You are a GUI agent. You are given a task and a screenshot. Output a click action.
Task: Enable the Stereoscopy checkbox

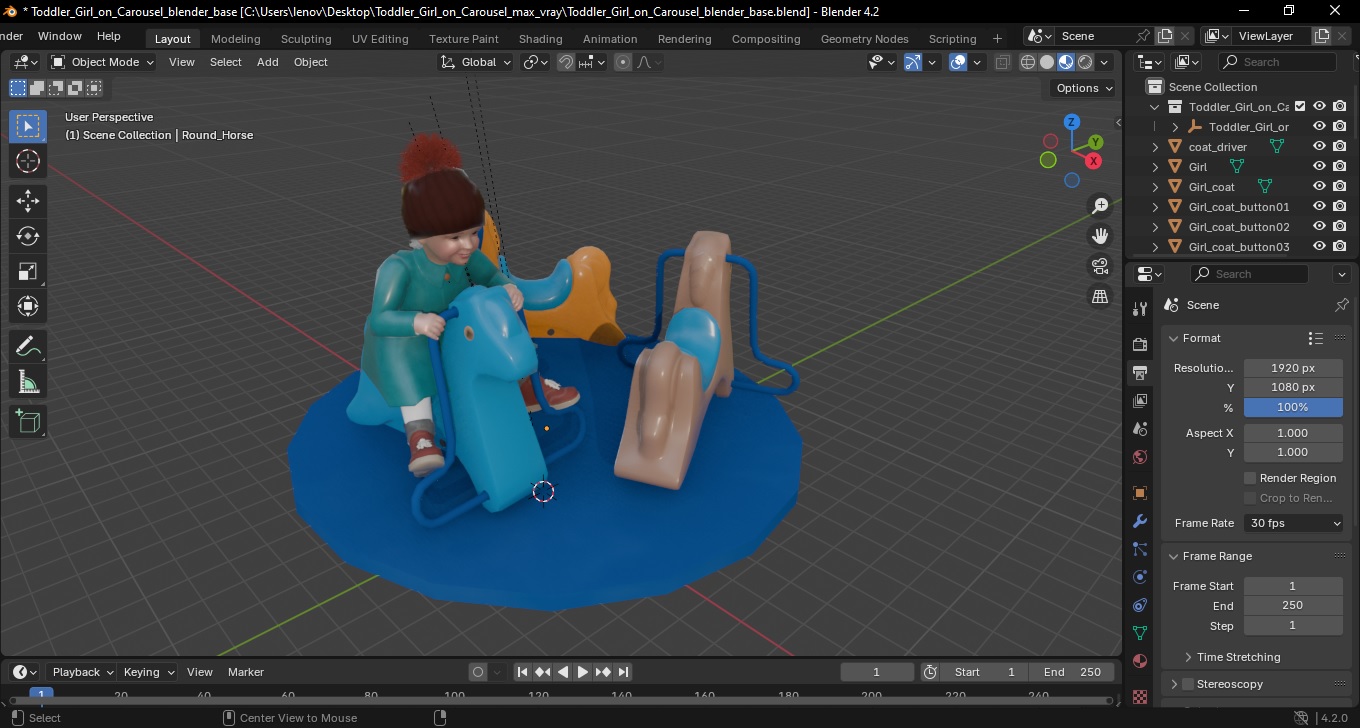coord(1188,684)
